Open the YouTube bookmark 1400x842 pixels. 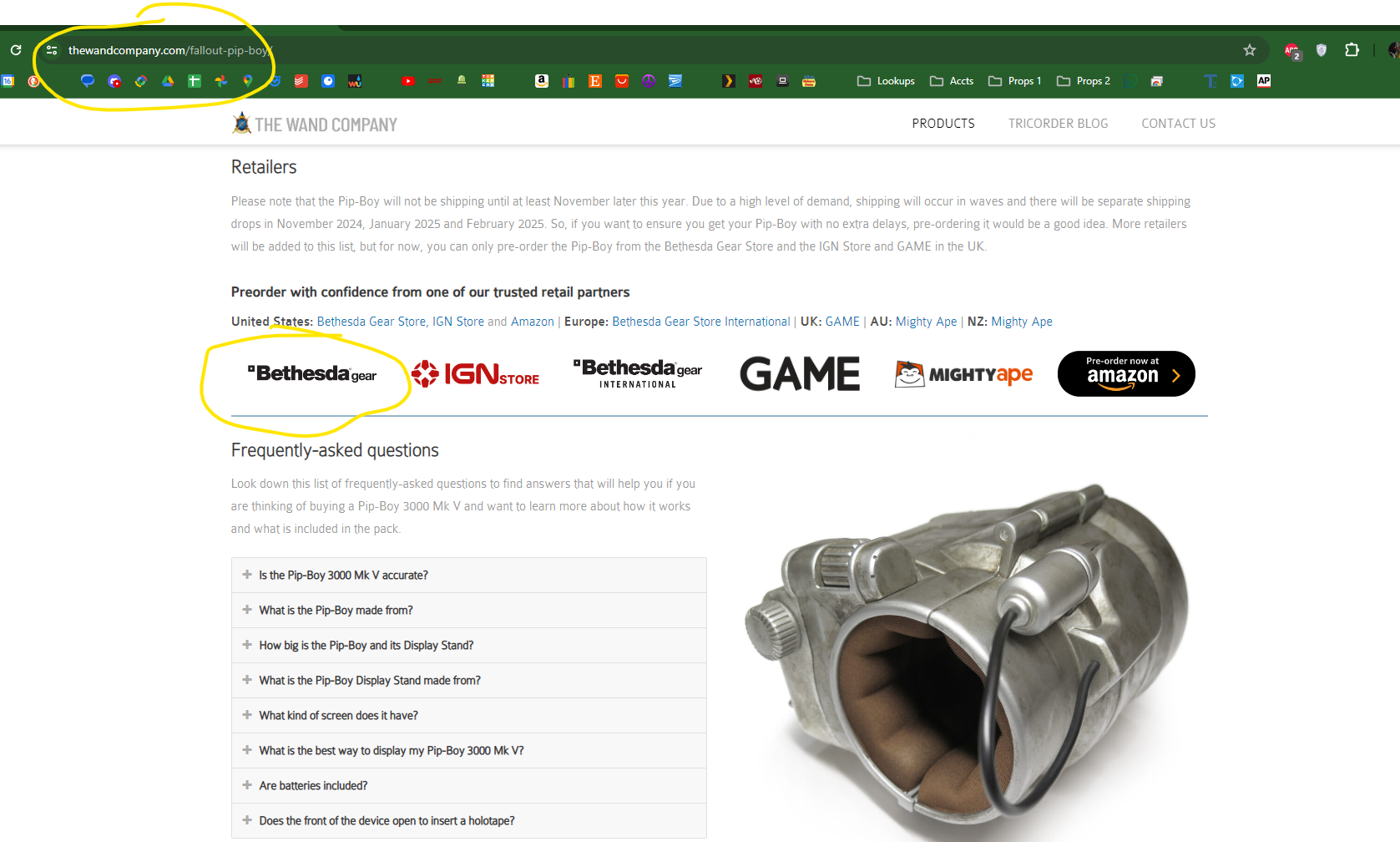(408, 81)
